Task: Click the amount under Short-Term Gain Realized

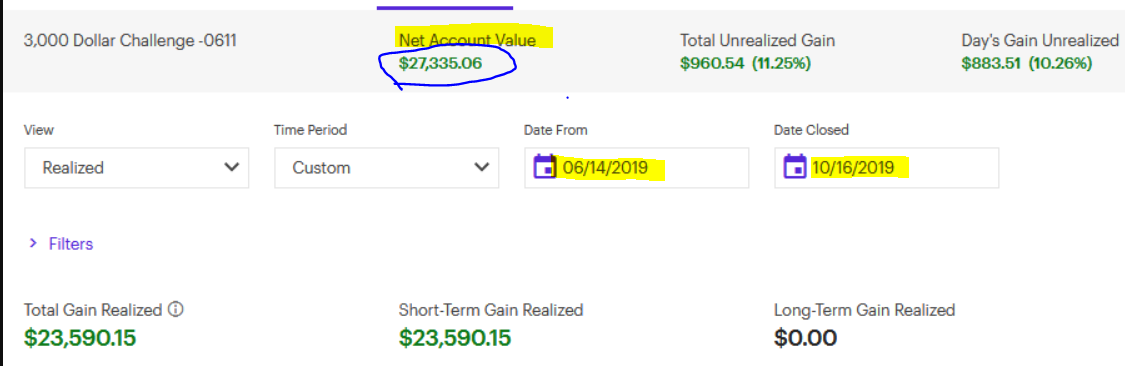Action: pyautogui.click(x=455, y=337)
